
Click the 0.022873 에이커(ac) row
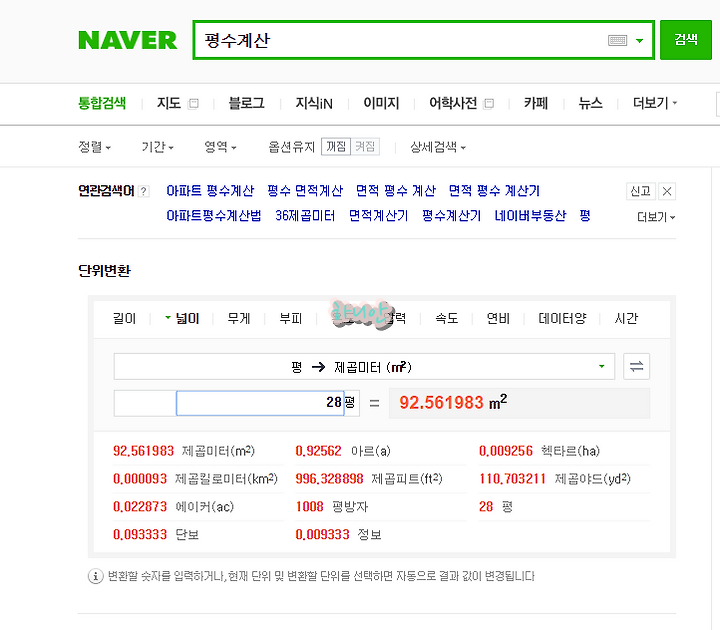[174, 506]
